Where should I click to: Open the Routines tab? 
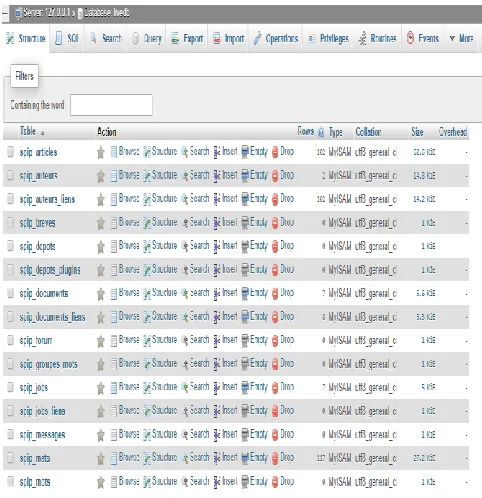pyautogui.click(x=377, y=38)
